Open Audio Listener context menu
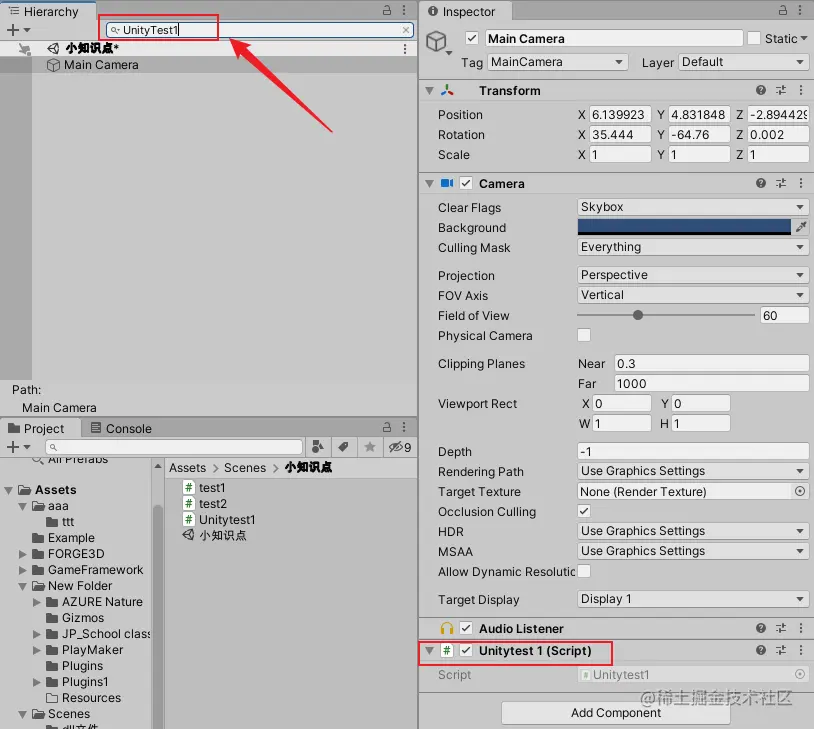Image resolution: width=814 pixels, height=729 pixels. tap(801, 628)
